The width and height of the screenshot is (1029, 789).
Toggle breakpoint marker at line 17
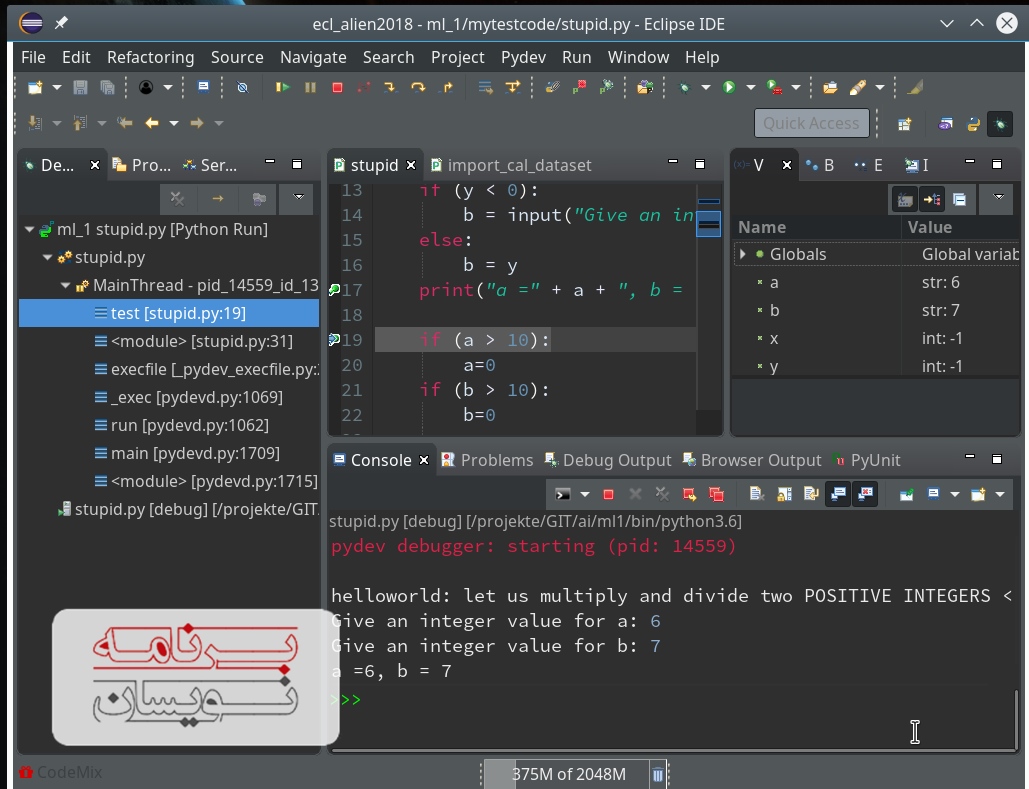(335, 290)
